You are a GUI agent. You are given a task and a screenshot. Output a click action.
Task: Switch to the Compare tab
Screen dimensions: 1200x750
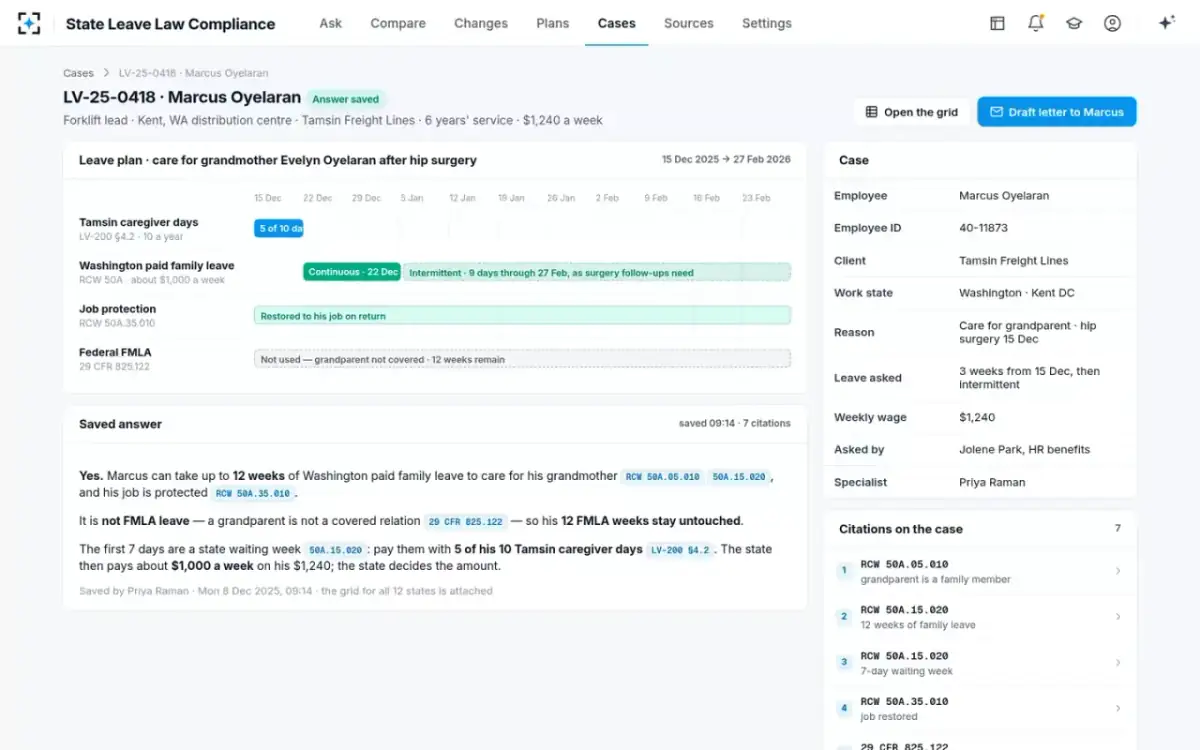(x=398, y=23)
